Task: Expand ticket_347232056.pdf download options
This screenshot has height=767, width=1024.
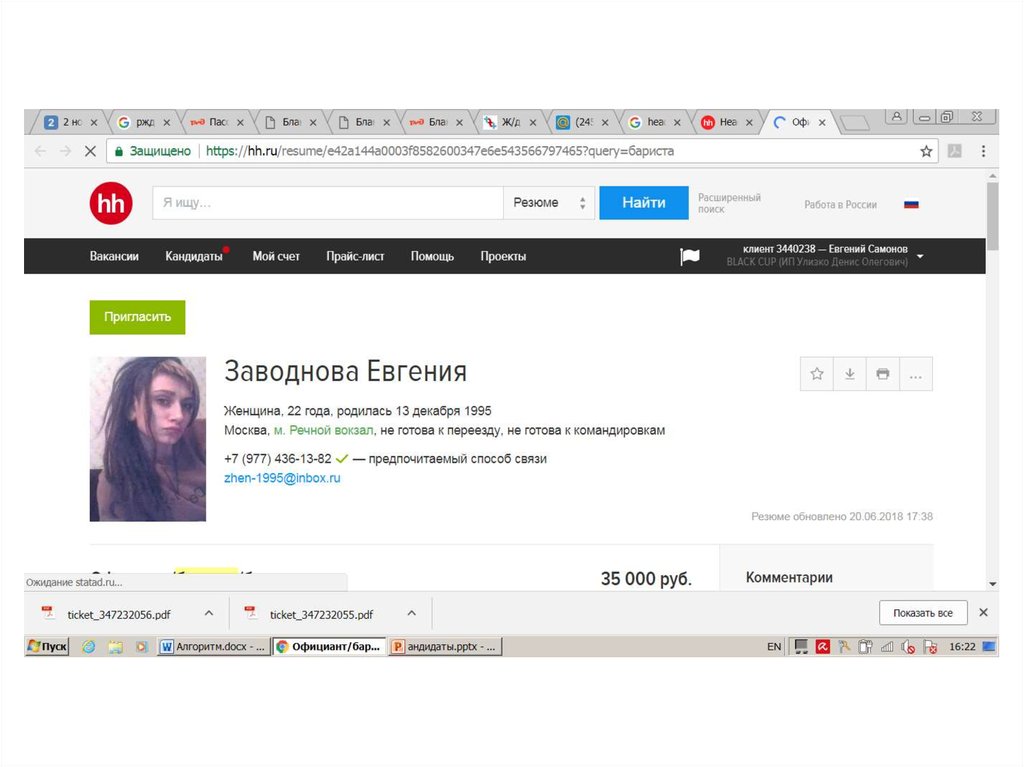Action: (209, 613)
